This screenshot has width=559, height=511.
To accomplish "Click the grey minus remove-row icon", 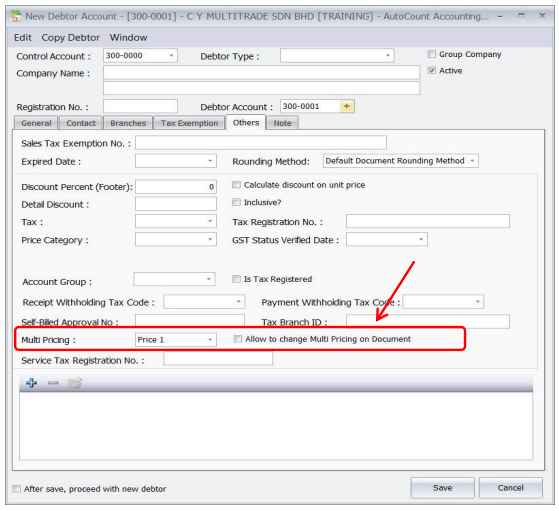I will click(x=53, y=383).
